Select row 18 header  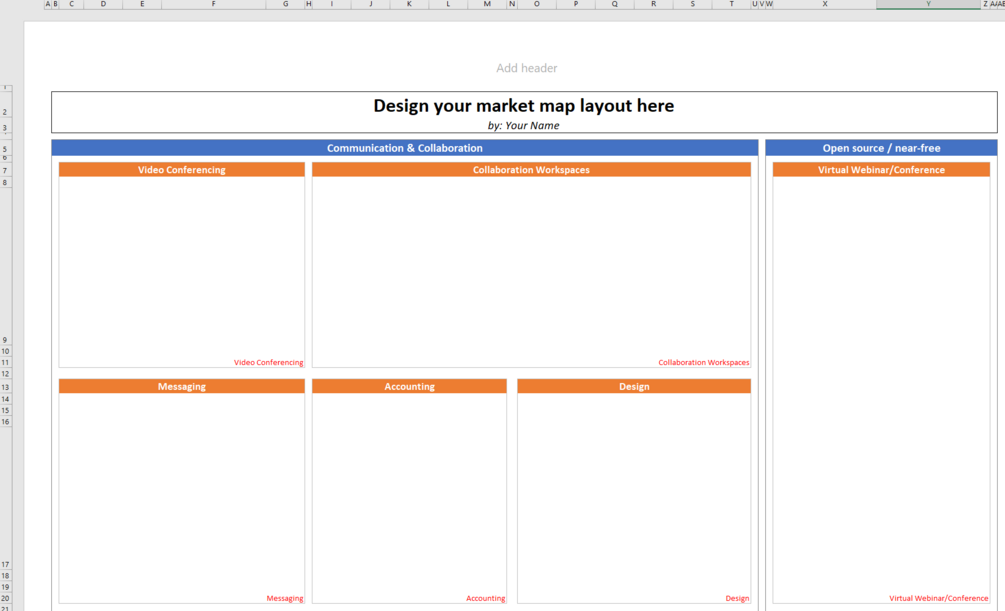[x=5, y=576]
